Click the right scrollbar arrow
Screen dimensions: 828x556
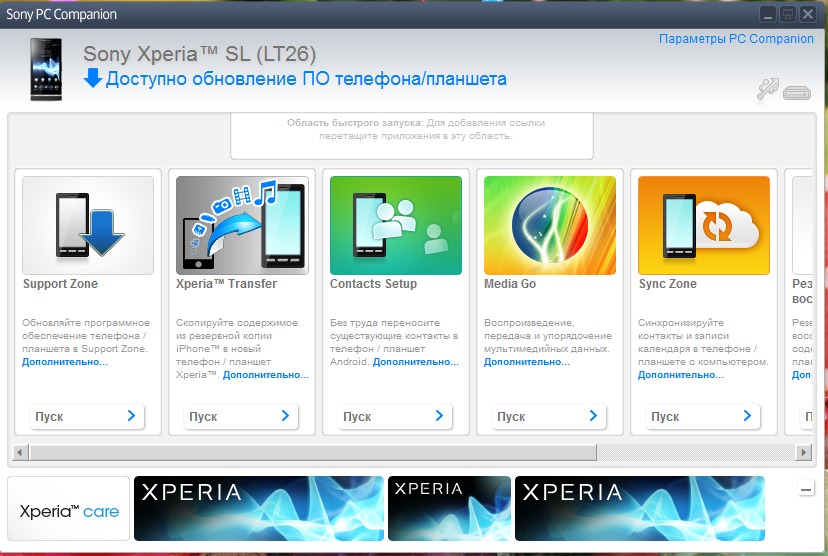(x=803, y=452)
